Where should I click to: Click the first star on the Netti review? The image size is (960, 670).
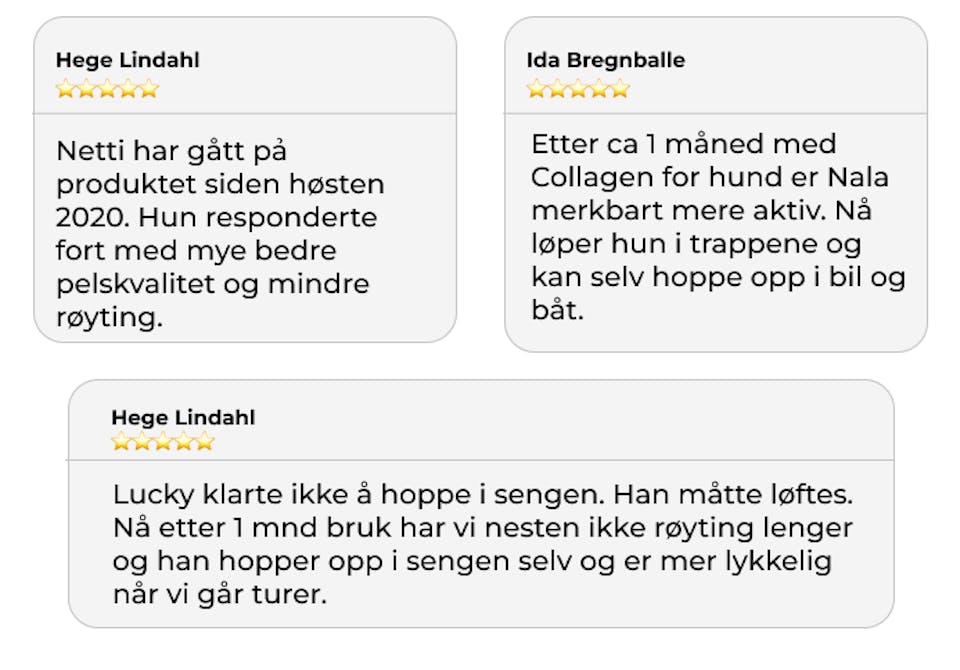pos(66,89)
